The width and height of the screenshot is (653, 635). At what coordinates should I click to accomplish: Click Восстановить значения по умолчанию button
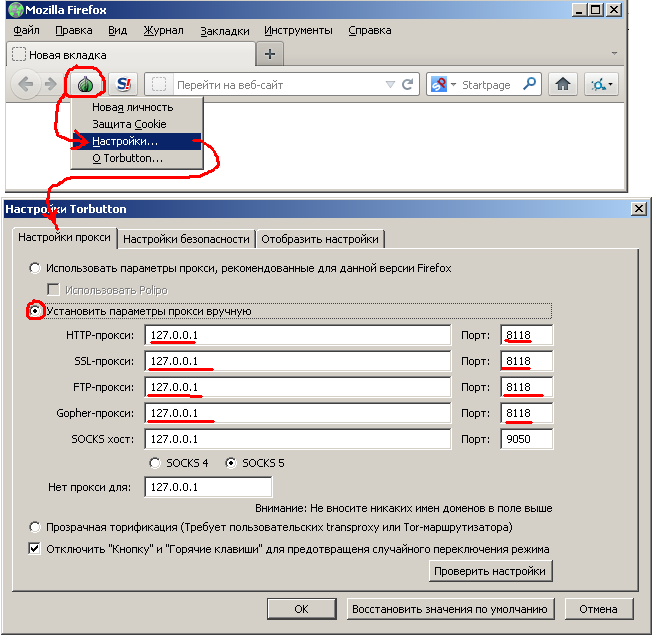[x=450, y=609]
